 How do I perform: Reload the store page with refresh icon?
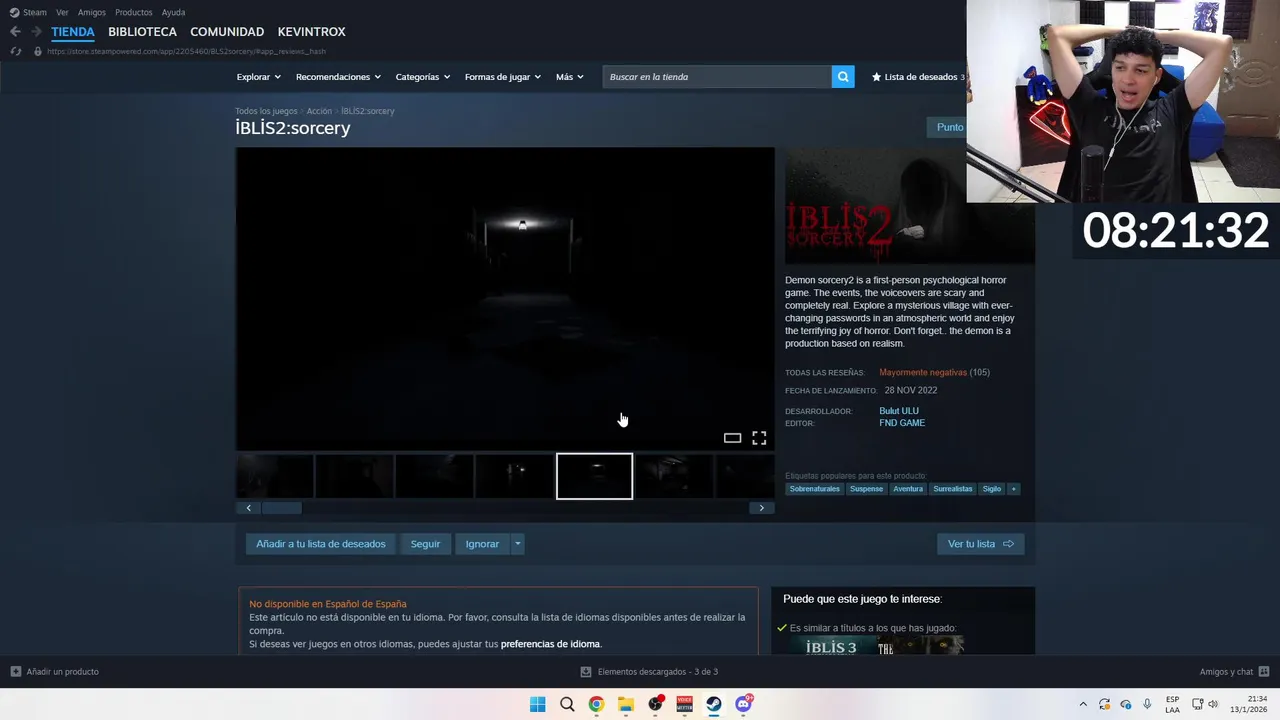point(15,51)
